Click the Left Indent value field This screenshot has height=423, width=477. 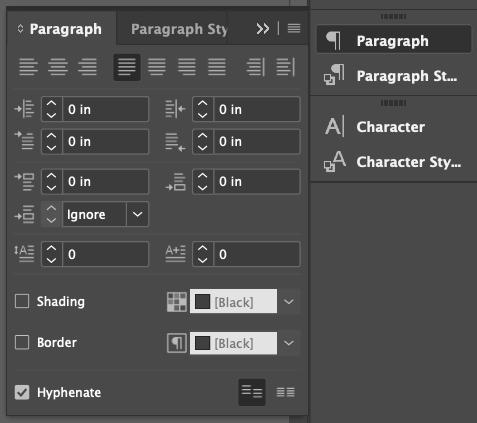coord(105,109)
